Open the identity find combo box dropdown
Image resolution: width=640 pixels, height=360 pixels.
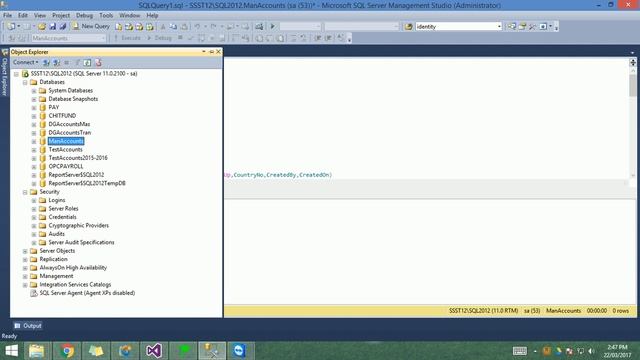point(499,27)
